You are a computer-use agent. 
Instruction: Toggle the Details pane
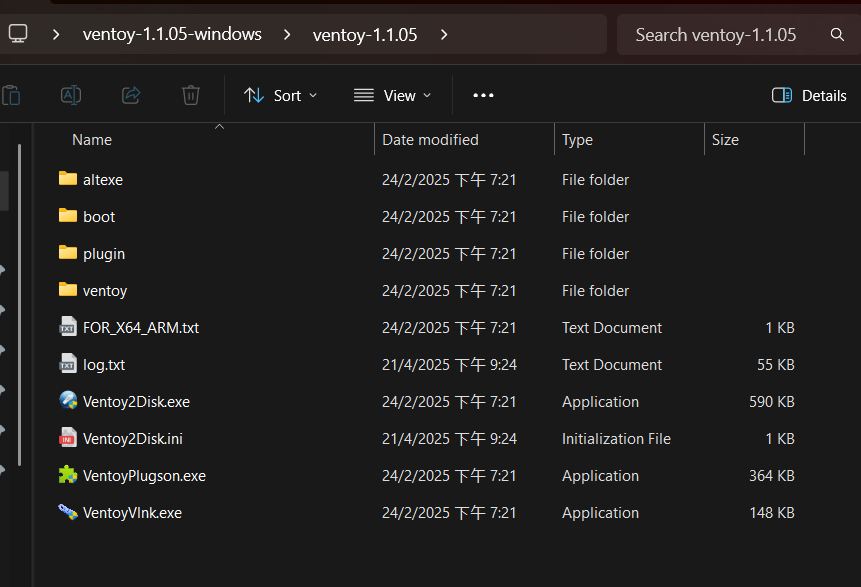tap(809, 96)
